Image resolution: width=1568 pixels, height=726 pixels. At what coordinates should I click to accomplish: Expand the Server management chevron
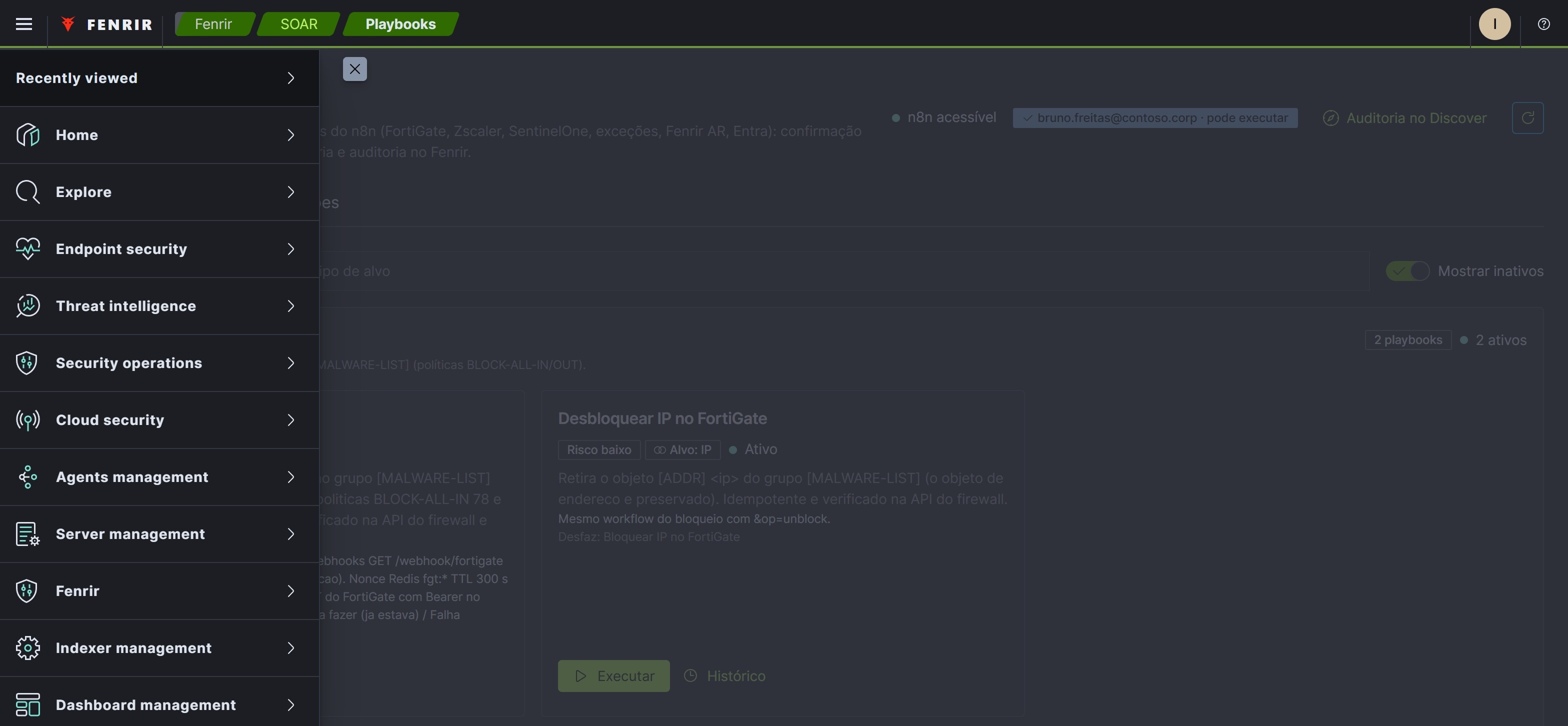(x=291, y=533)
